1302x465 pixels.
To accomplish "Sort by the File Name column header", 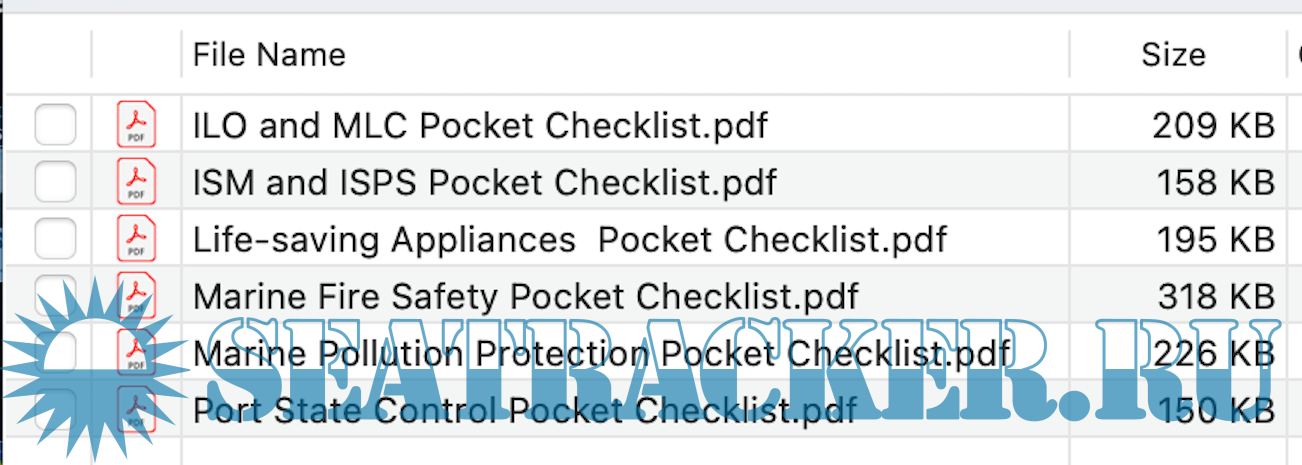I will [269, 54].
